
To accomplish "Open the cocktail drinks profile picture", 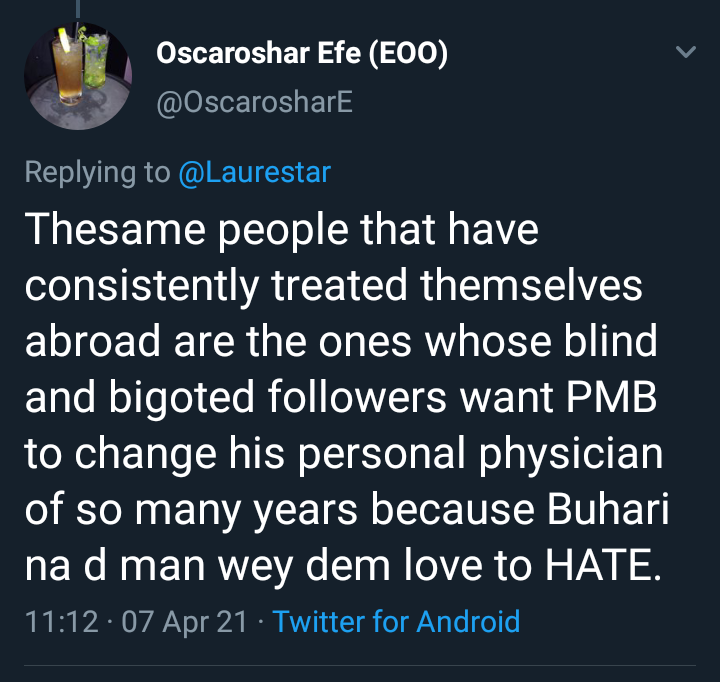I will 78,76.
